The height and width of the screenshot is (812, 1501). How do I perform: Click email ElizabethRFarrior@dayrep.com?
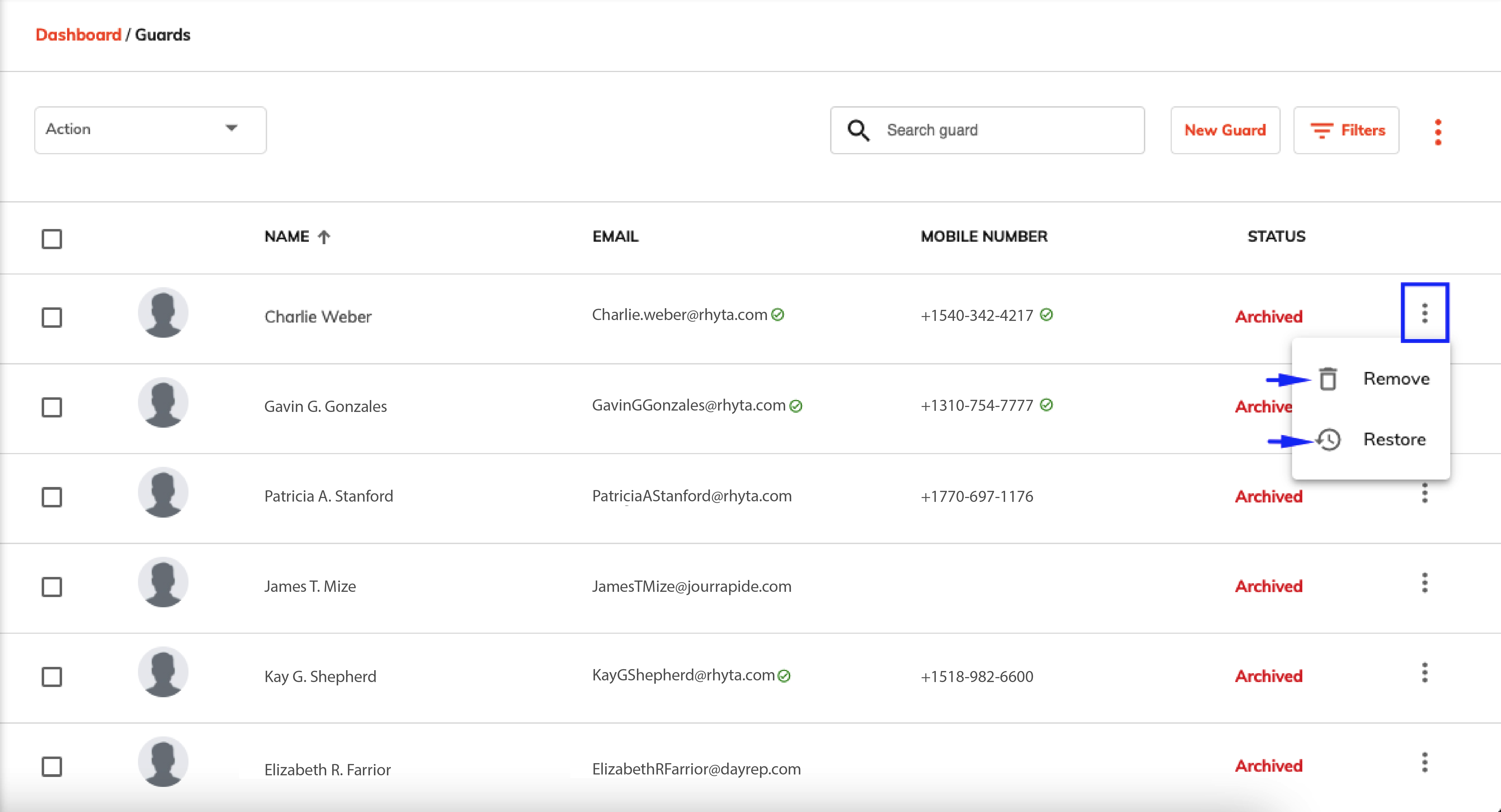[x=696, y=769]
